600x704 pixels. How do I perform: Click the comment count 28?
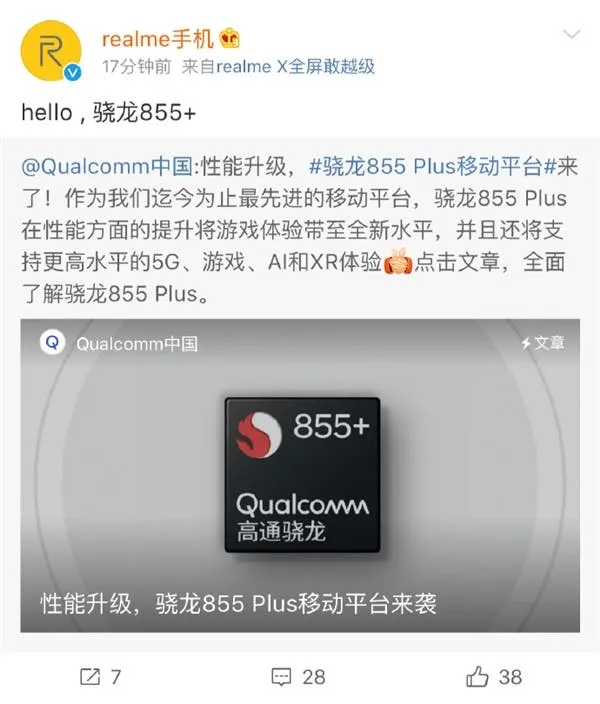pos(314,677)
